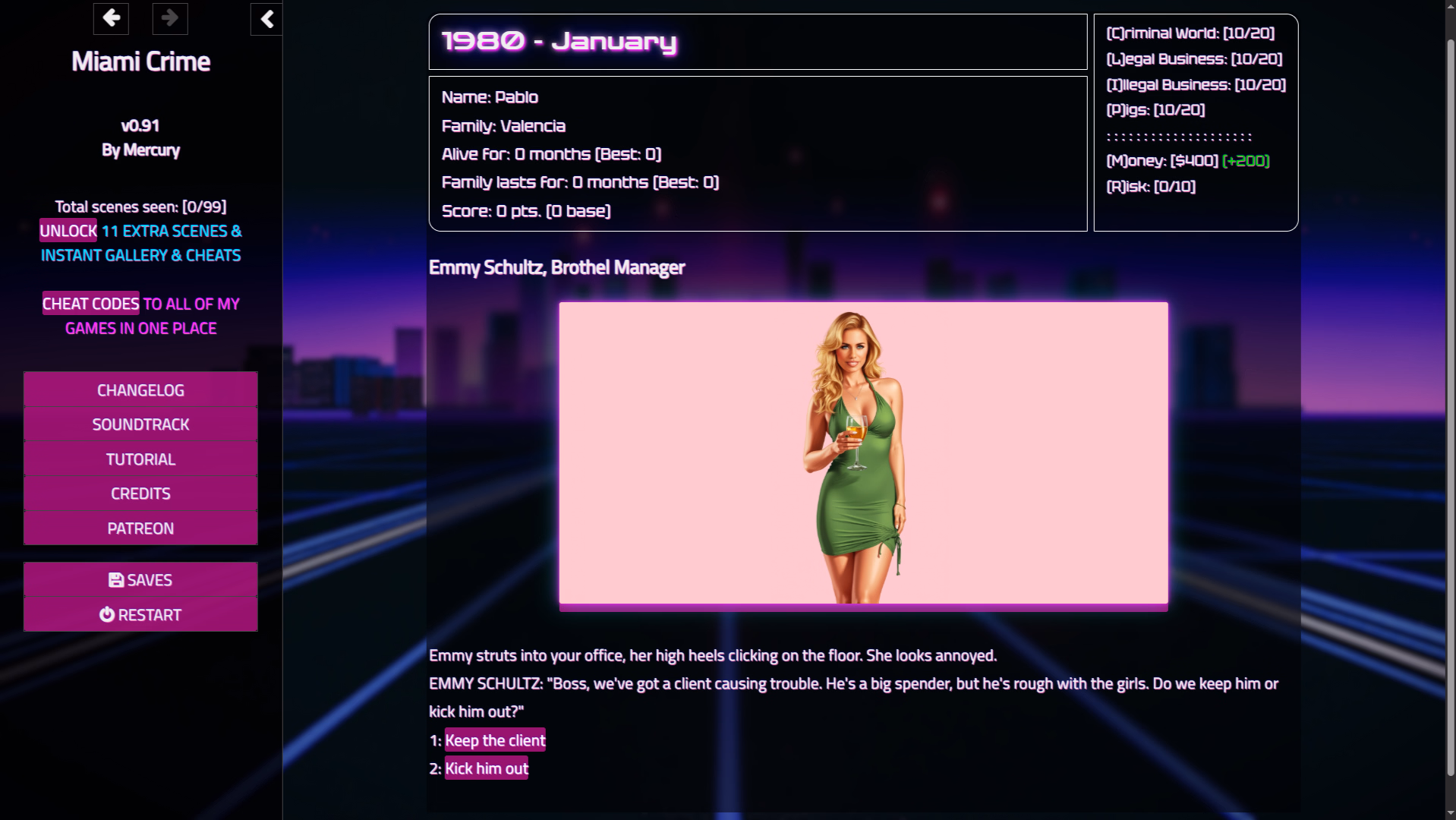Click '(C)riminal World: [10/20]' stat

[x=1190, y=33]
